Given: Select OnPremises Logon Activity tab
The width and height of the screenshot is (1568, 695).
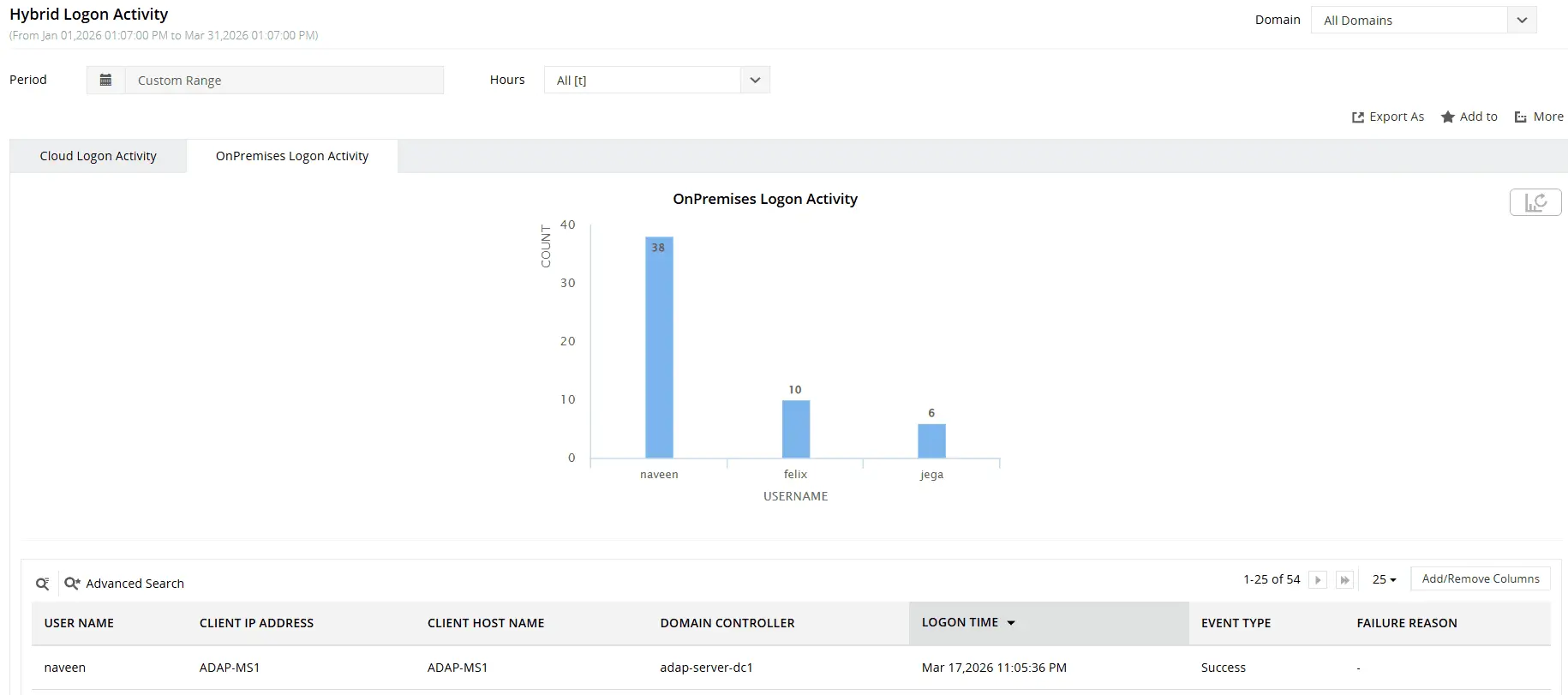Looking at the screenshot, I should [x=292, y=156].
